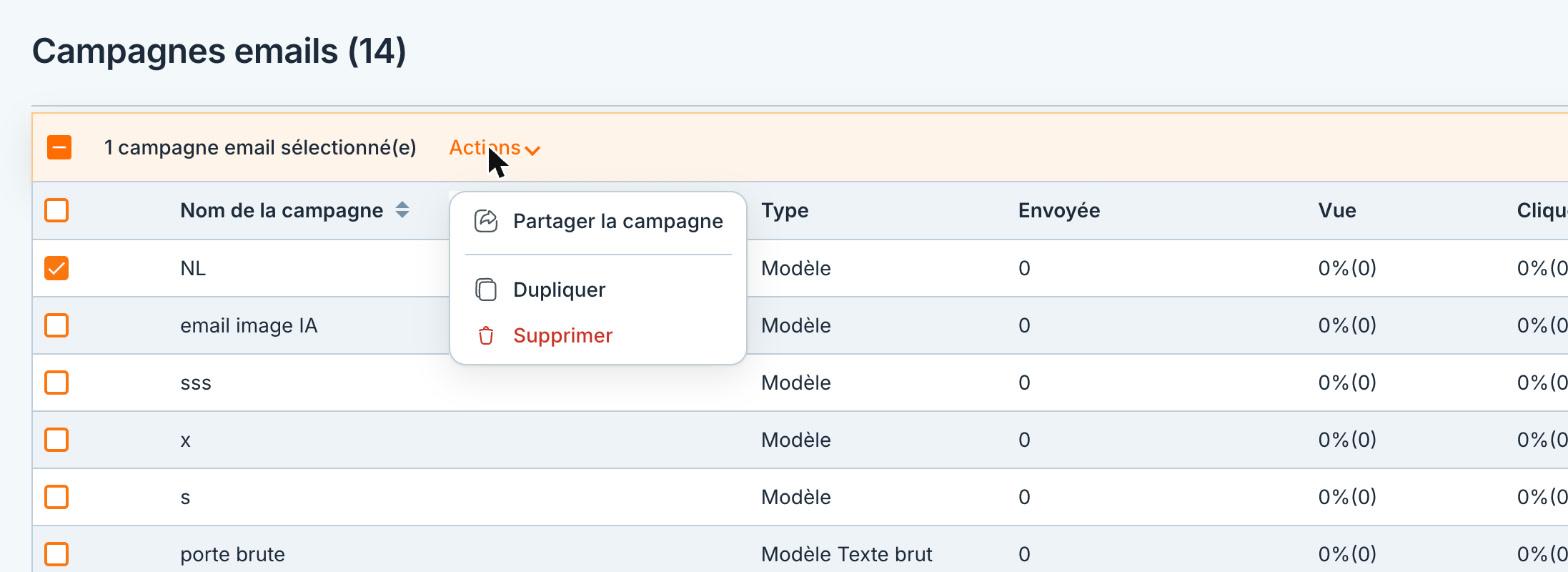Image resolution: width=1568 pixels, height=572 pixels.
Task: Click the Modèle type cell in NL row
Action: tap(796, 268)
